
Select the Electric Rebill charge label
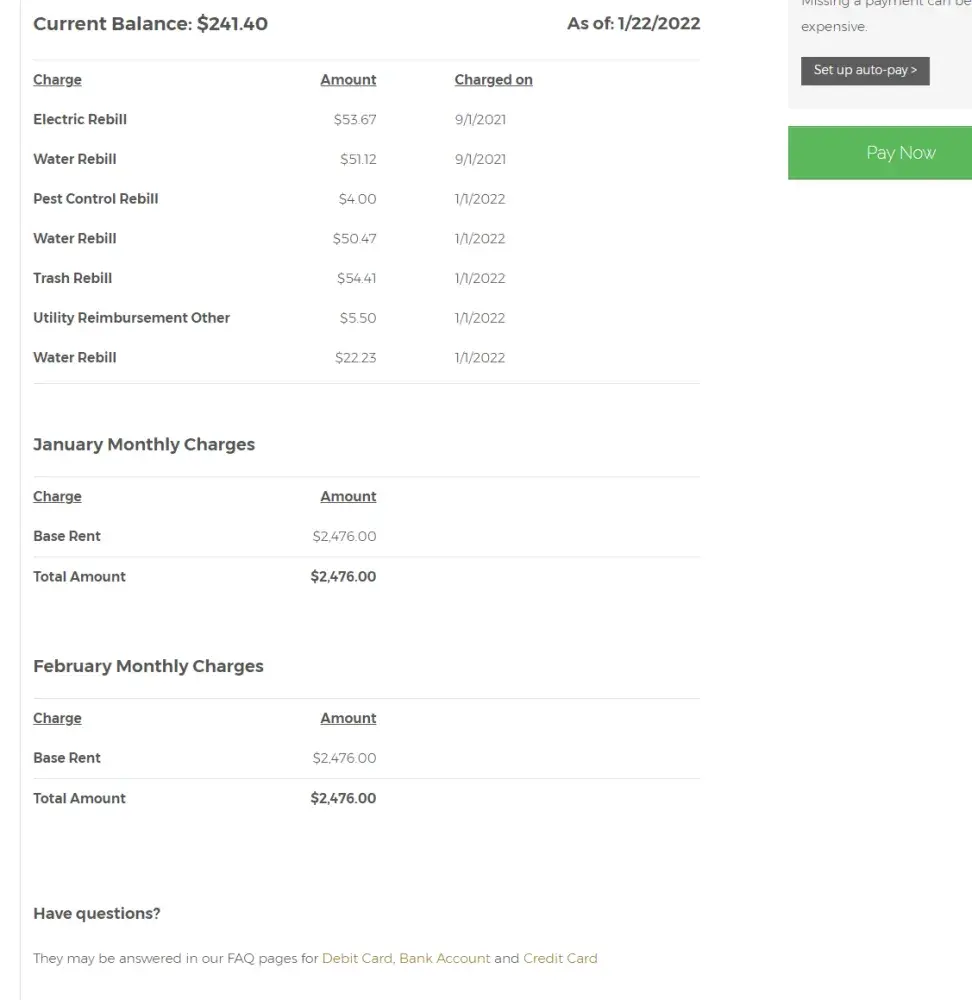click(x=80, y=119)
